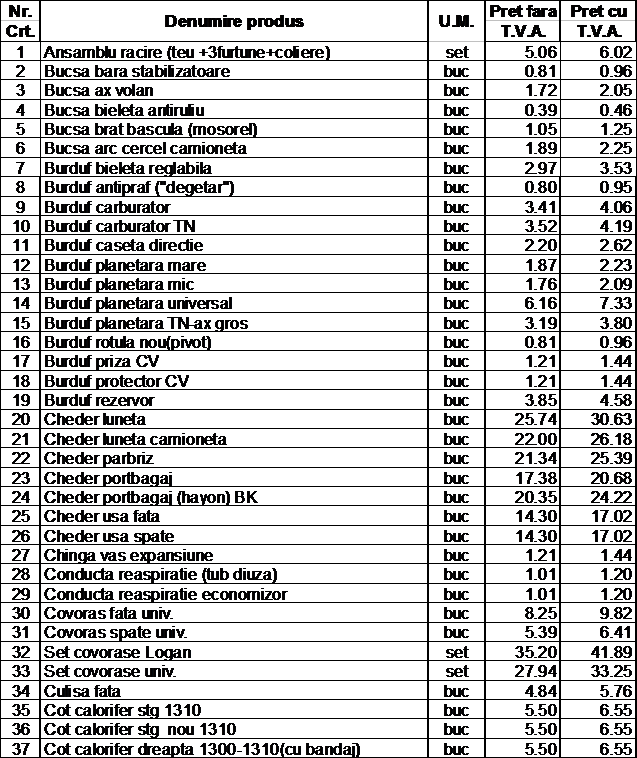The width and height of the screenshot is (637, 758).
Task: Select the 'Culisa fata' cell
Action: pos(234,691)
